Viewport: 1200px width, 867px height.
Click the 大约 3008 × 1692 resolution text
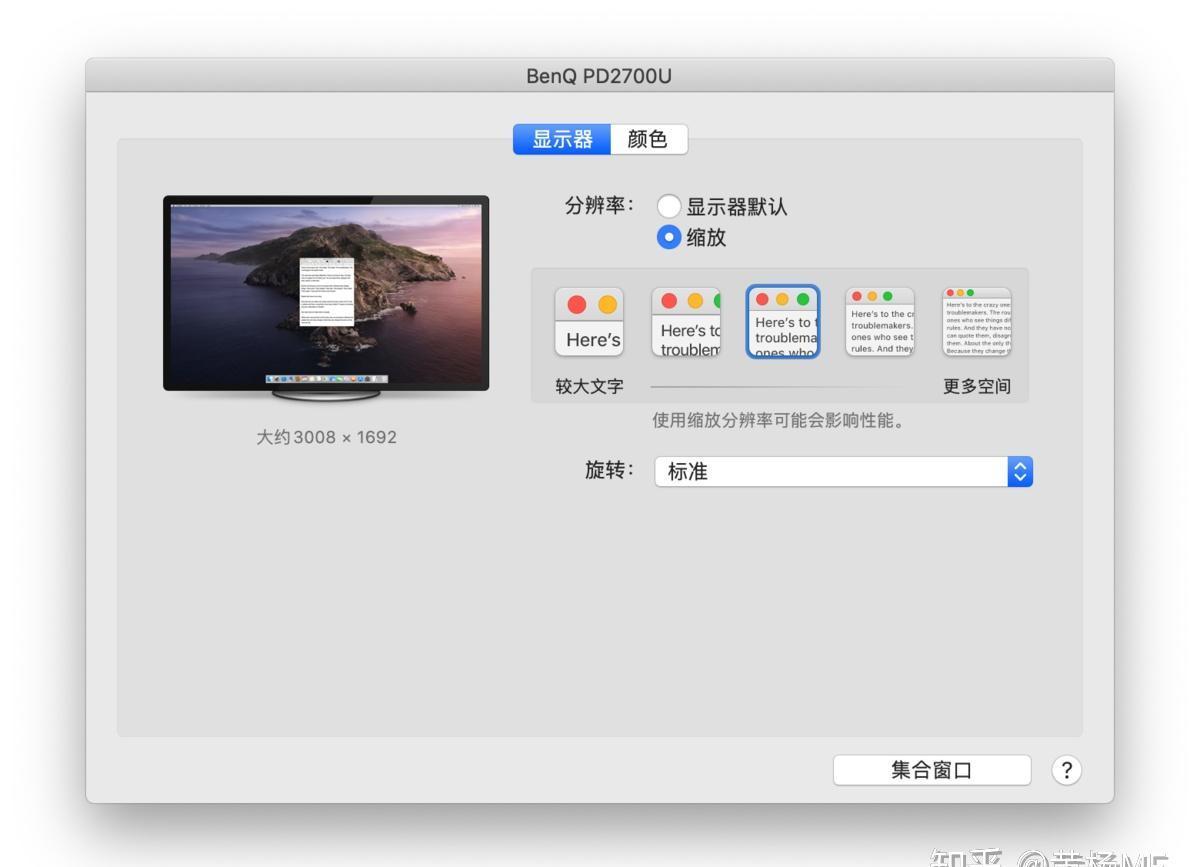326,437
